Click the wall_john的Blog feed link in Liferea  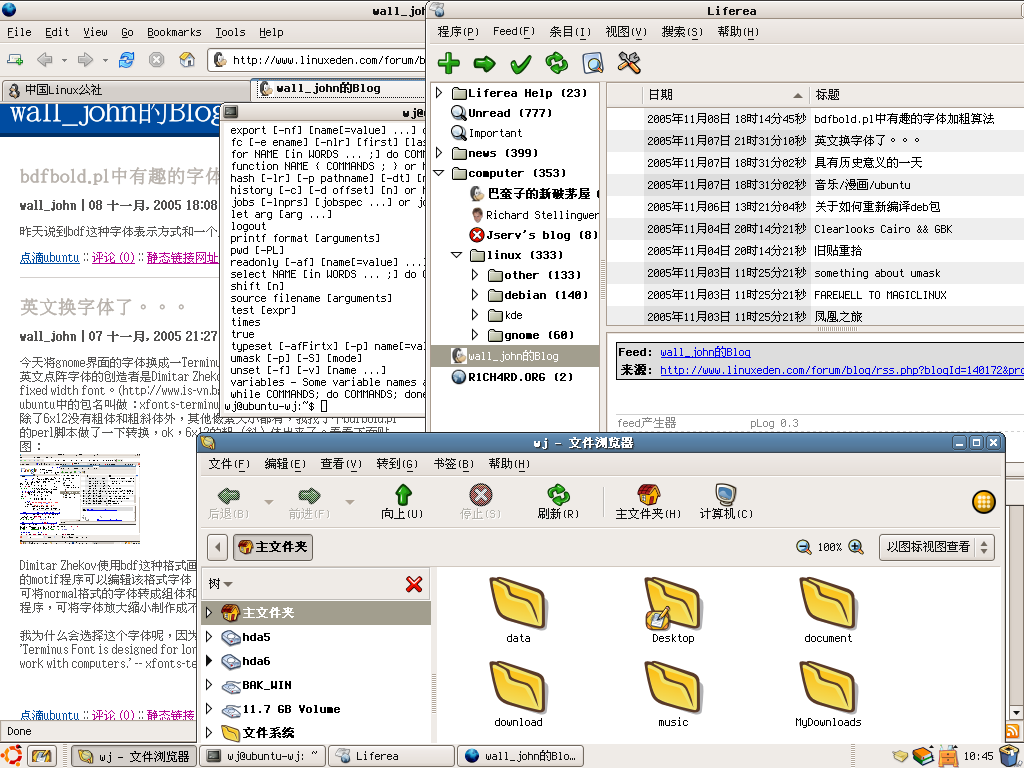point(705,352)
